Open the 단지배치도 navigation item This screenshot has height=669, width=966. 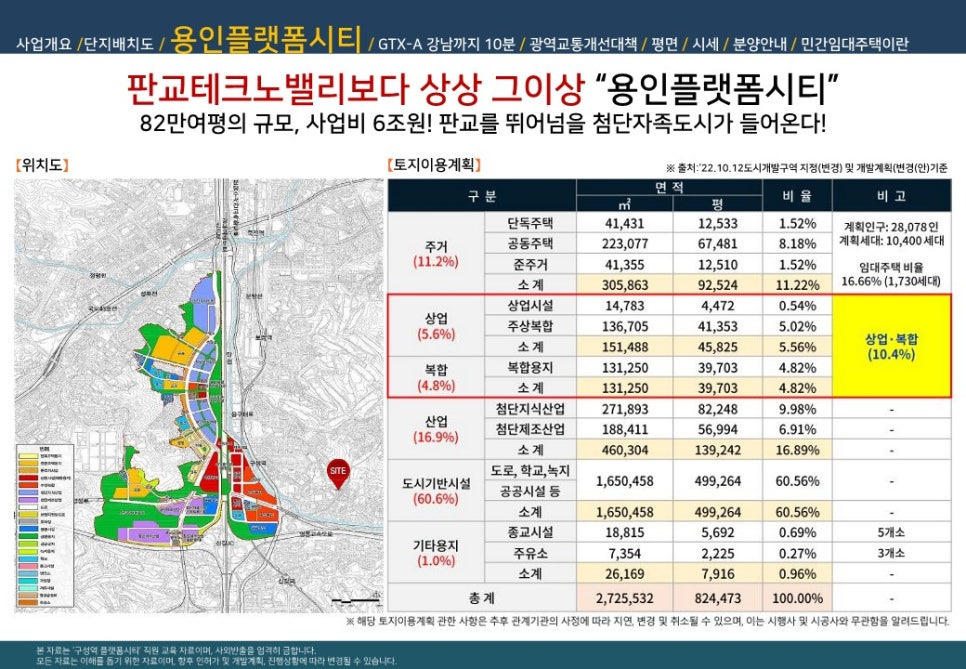(118, 44)
